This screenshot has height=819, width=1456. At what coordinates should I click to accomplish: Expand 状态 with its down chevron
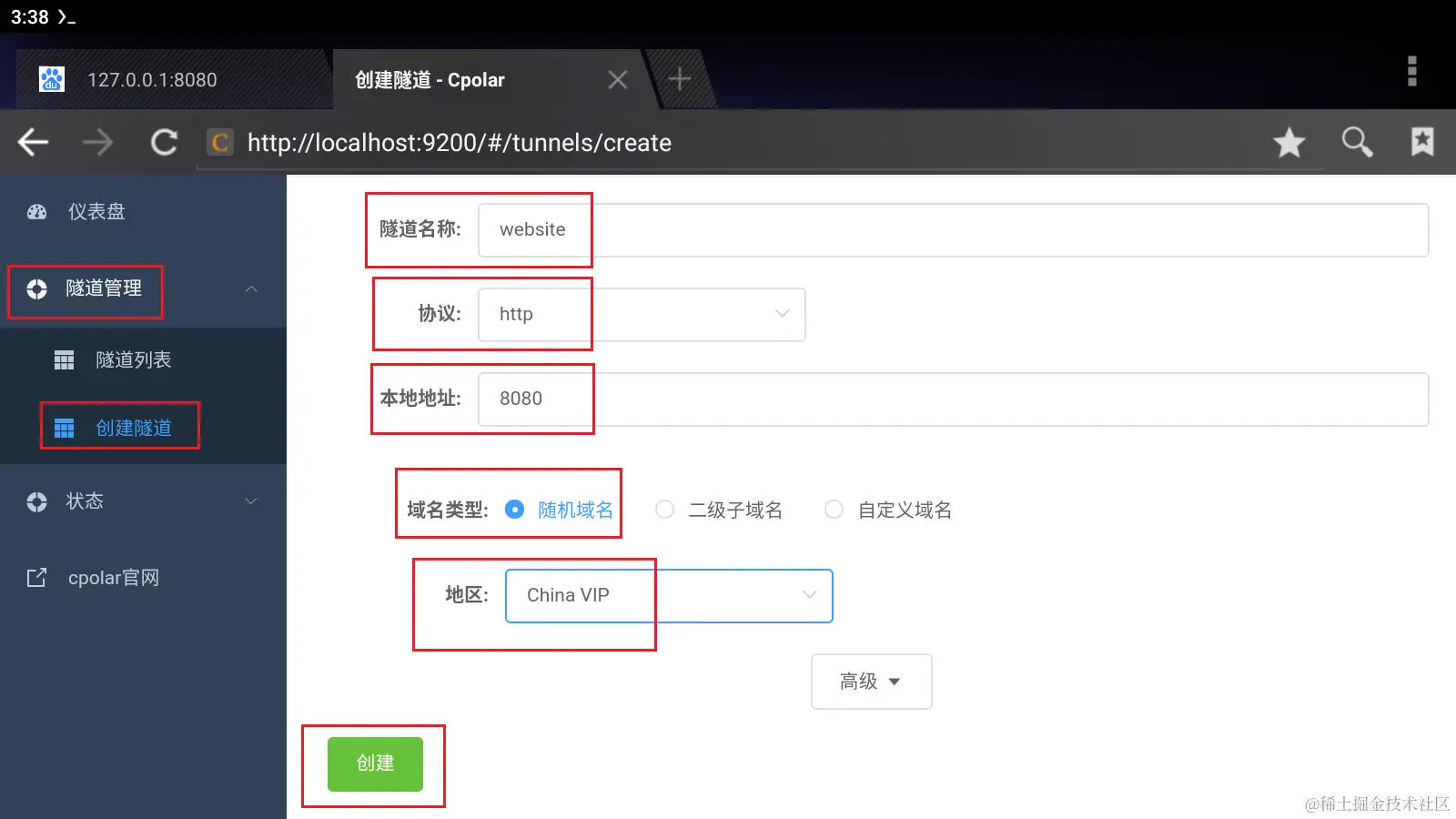coord(252,501)
